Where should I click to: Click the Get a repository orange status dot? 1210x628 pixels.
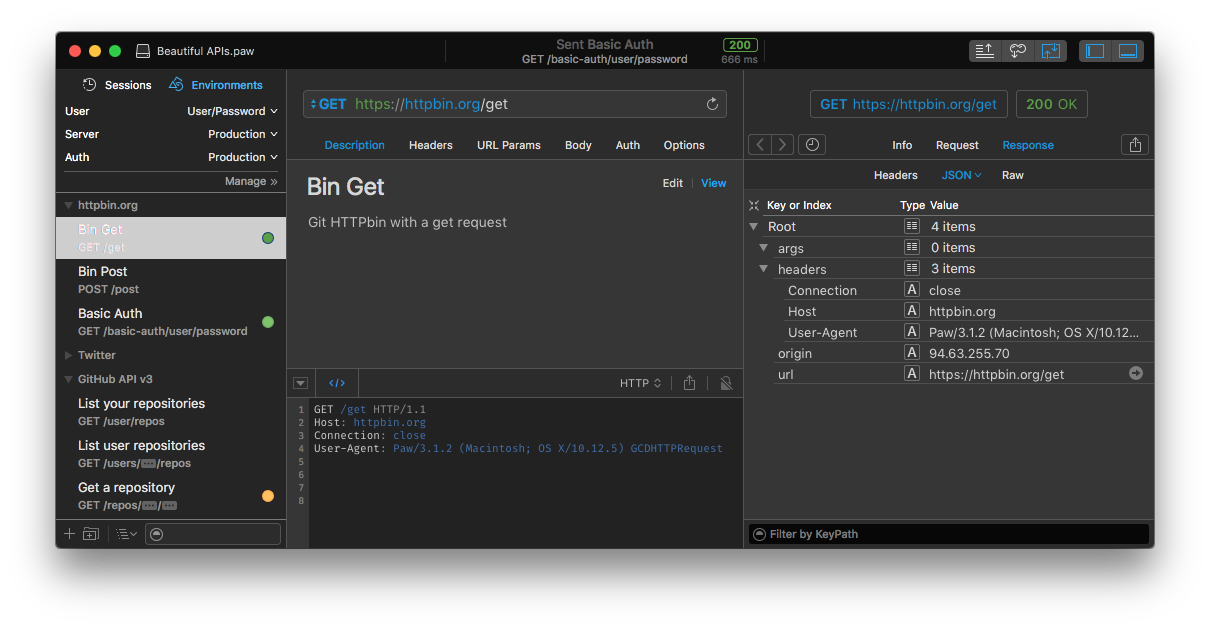pos(268,496)
